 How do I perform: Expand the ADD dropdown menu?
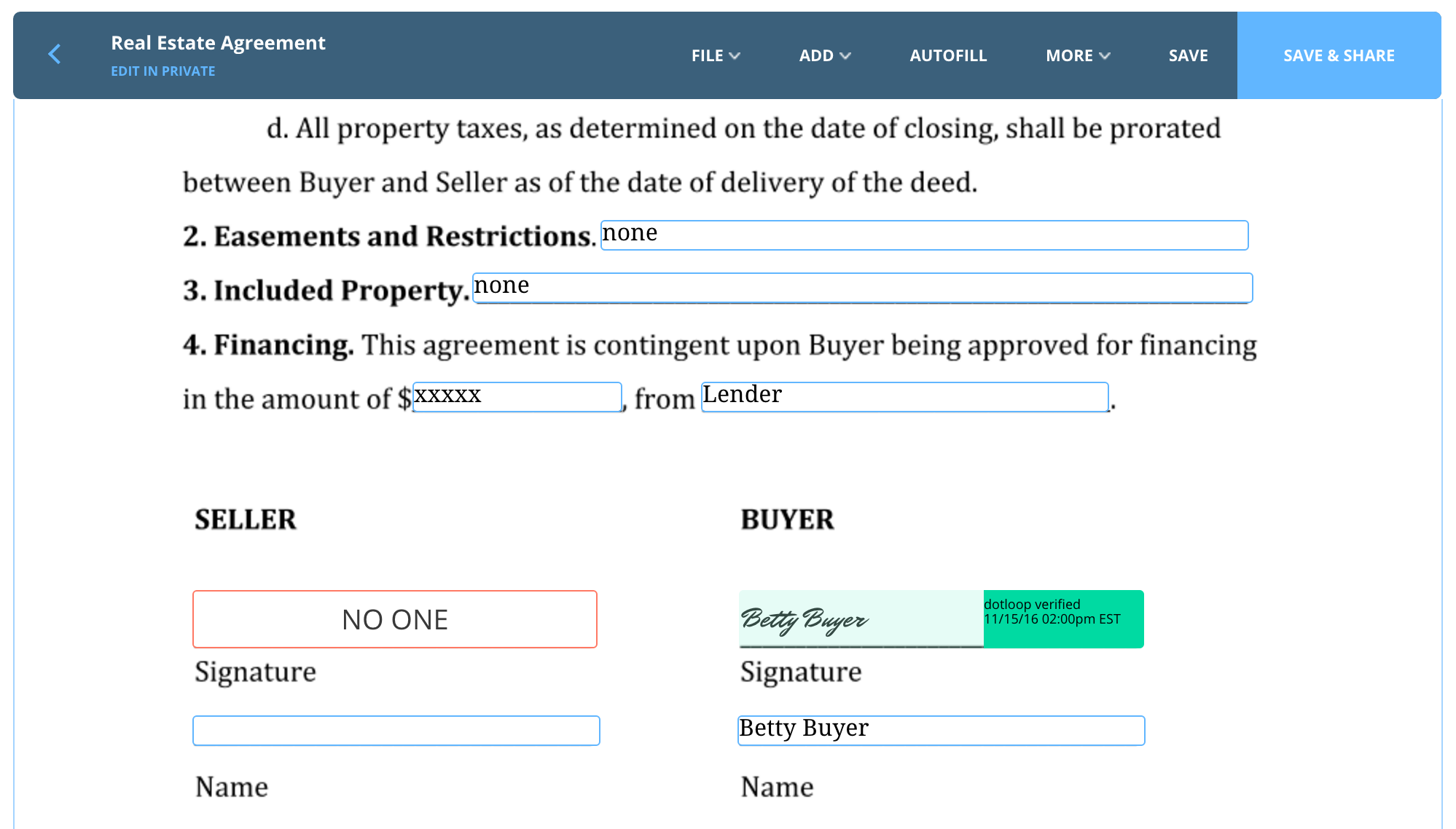click(x=824, y=55)
